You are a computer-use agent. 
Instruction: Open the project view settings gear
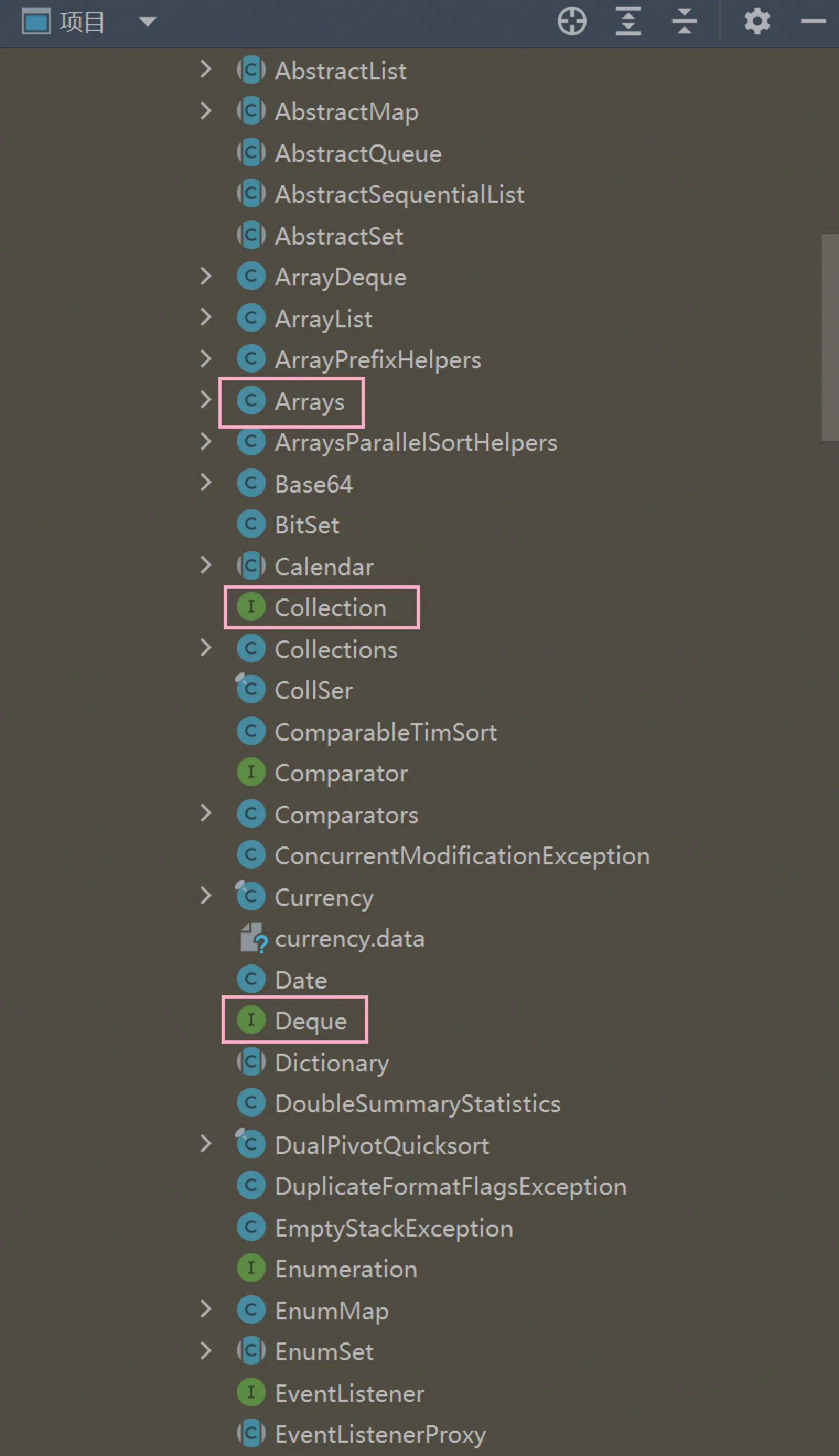(x=757, y=22)
